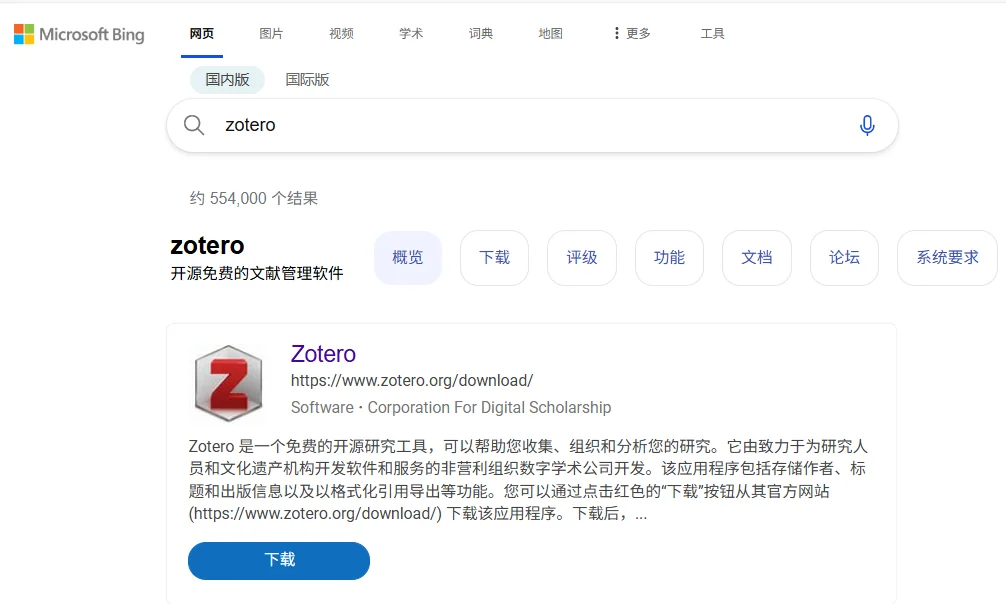Viewport: 1006px width, 604px height.
Task: Select the 国内版 option
Action: [x=227, y=79]
